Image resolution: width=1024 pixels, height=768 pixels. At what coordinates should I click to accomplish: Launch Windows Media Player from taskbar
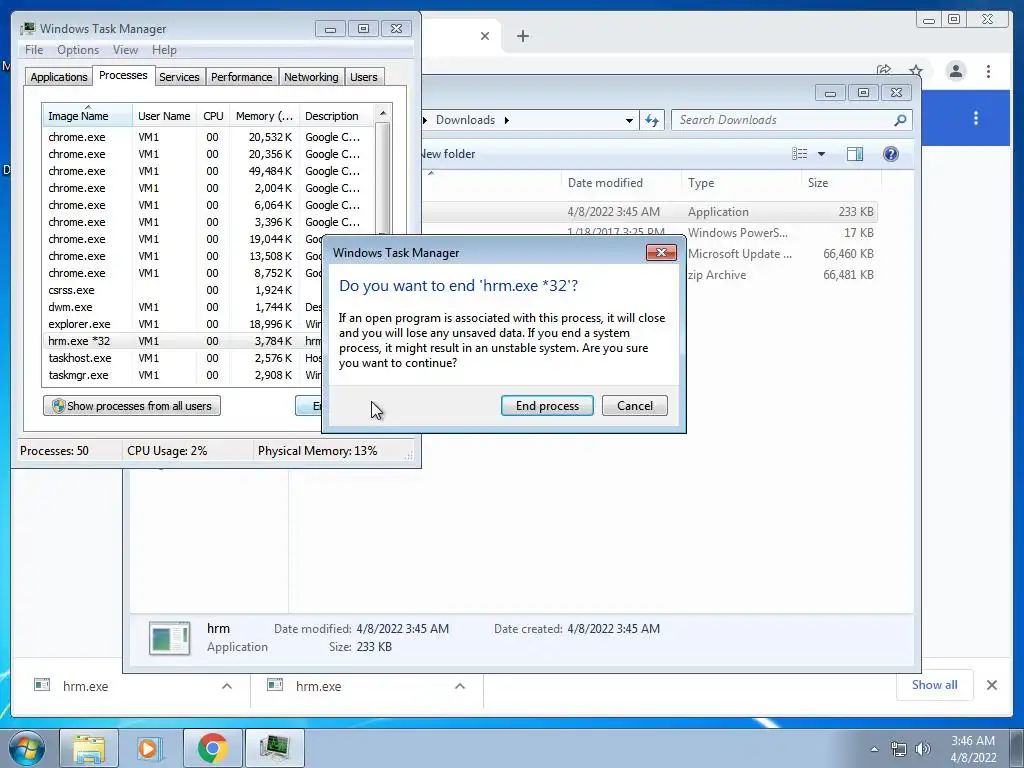(149, 748)
